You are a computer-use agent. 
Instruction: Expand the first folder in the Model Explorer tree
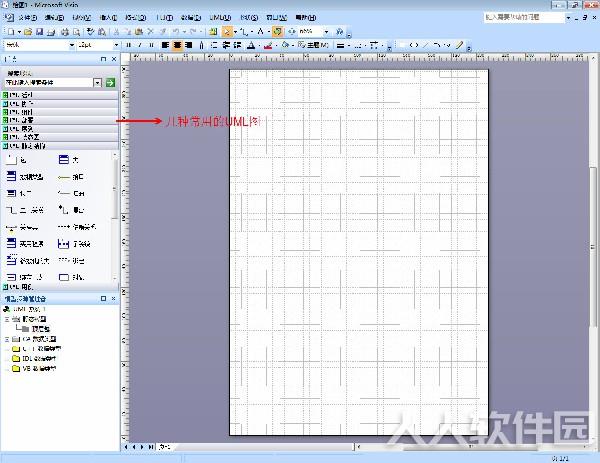[7, 319]
